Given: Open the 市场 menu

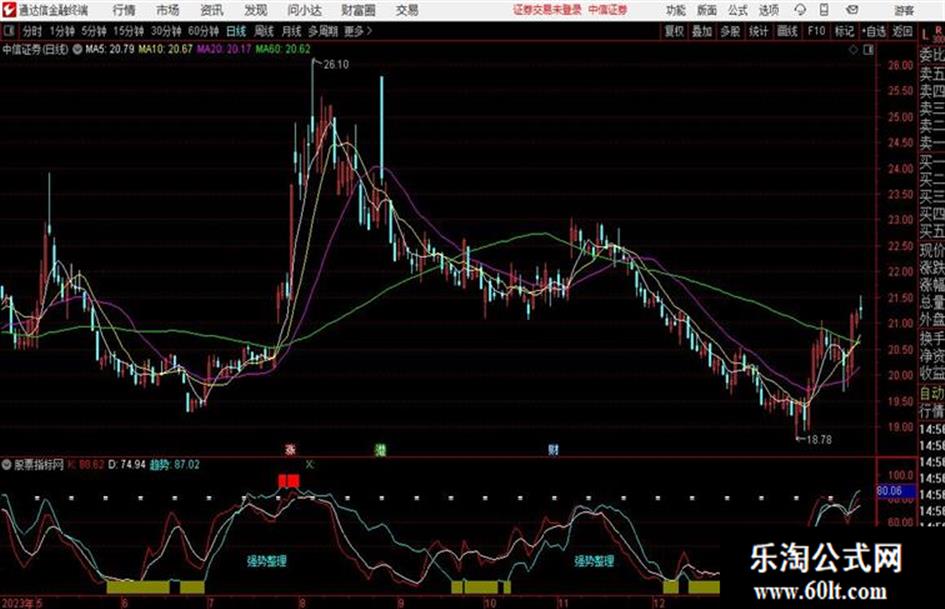Looking at the screenshot, I should [168, 10].
